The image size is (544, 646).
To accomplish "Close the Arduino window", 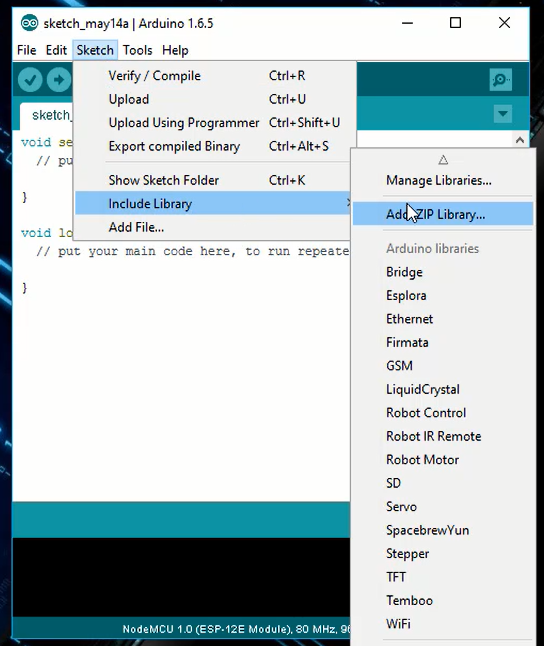I will pos(504,23).
